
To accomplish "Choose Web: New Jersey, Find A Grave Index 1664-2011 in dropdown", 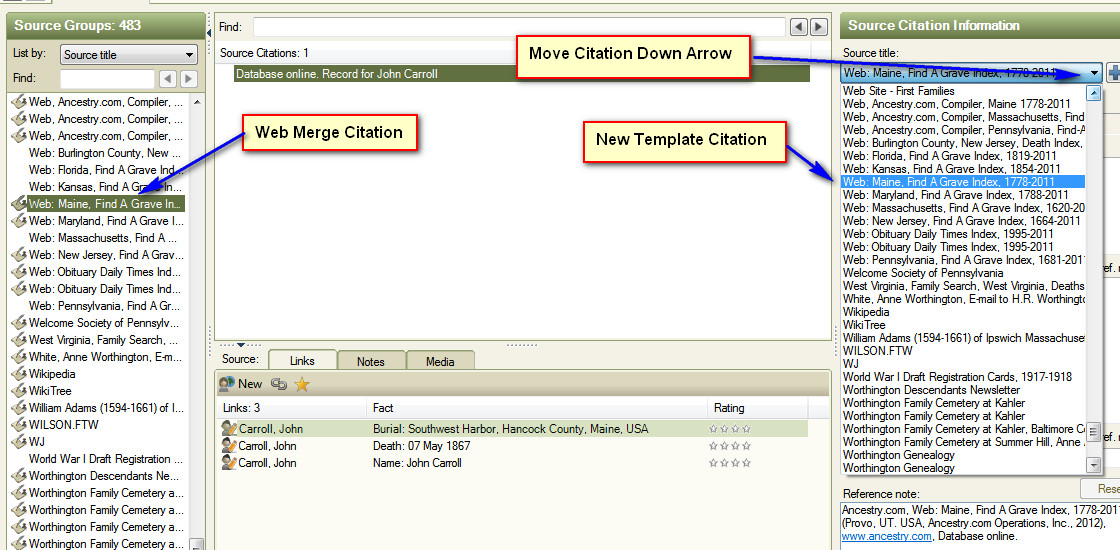I will [964, 221].
